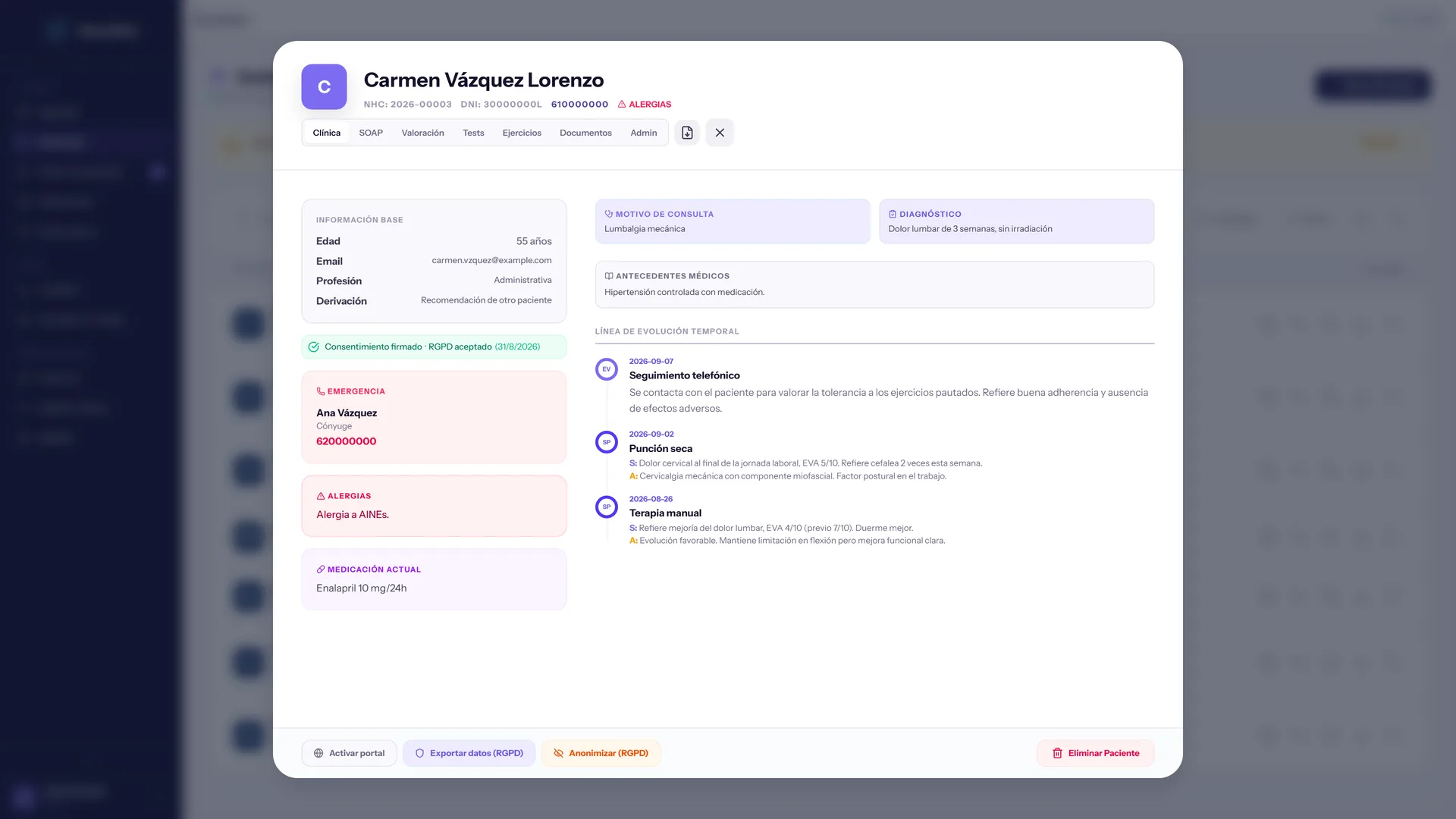1456x819 pixels.
Task: Switch to the Clínica tab
Action: (326, 133)
